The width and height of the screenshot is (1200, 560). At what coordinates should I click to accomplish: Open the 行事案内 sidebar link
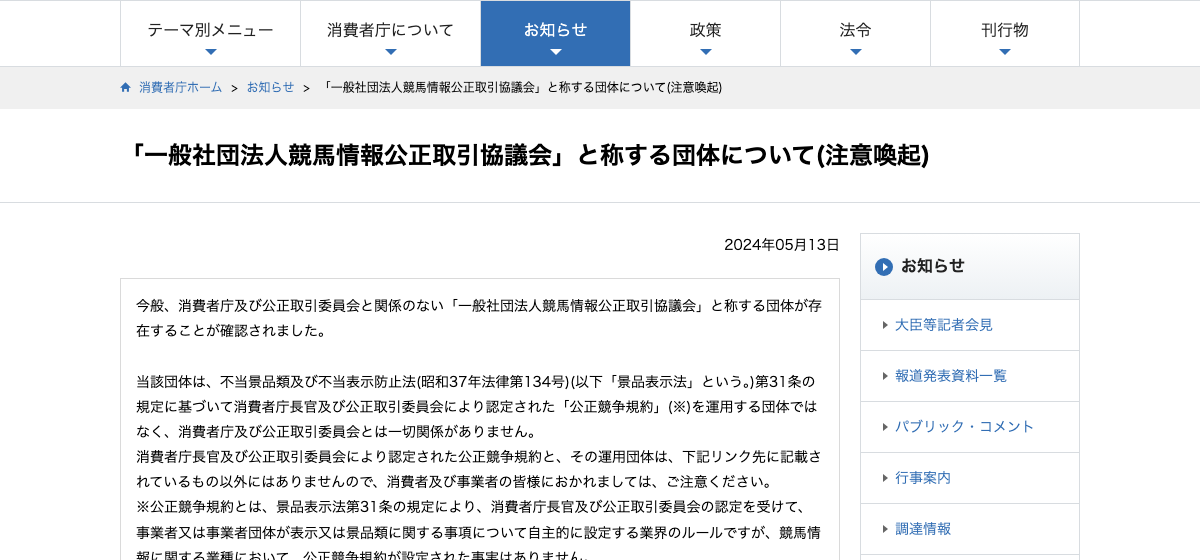pos(923,478)
